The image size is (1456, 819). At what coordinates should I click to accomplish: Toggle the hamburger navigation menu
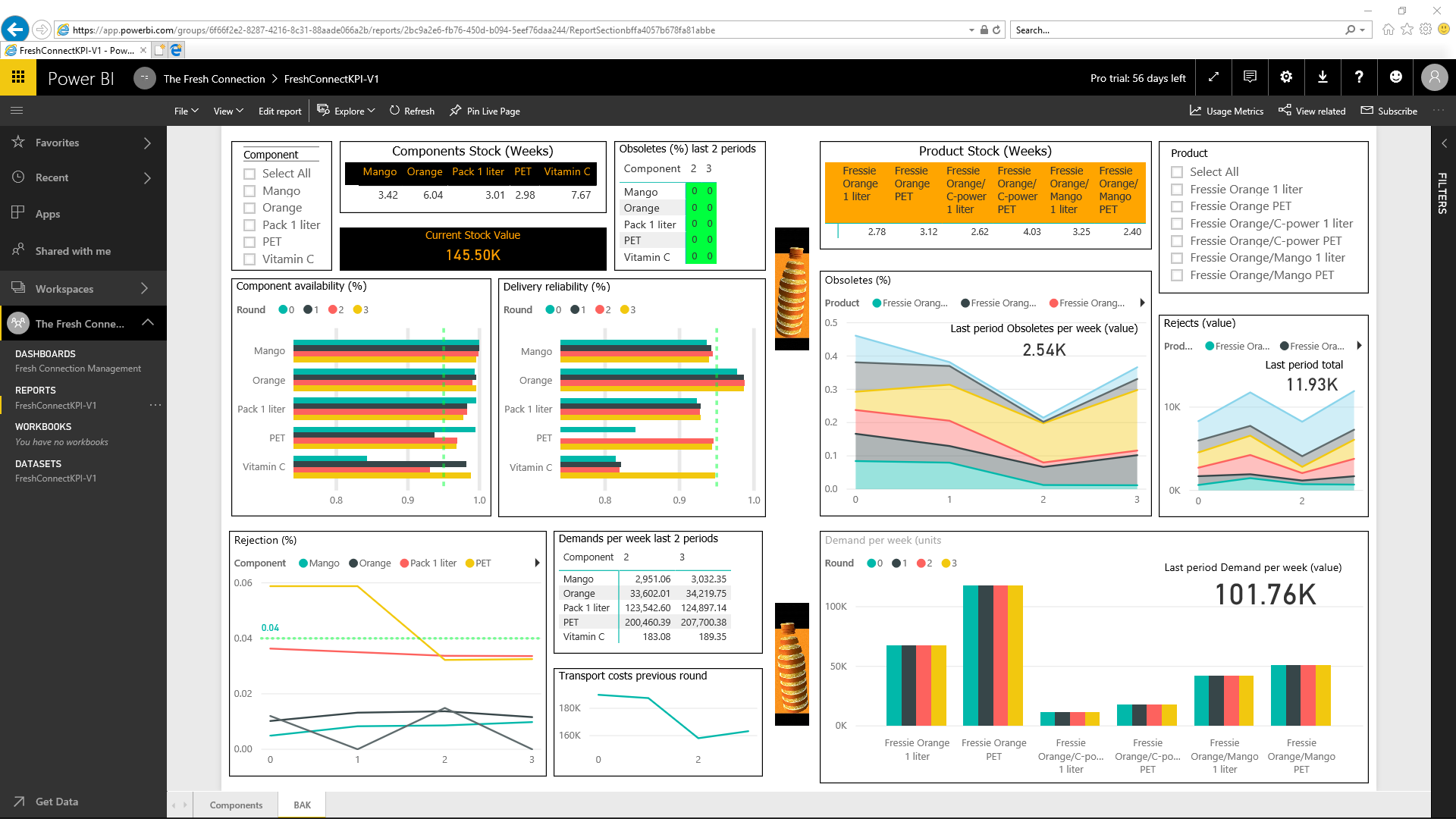click(17, 111)
